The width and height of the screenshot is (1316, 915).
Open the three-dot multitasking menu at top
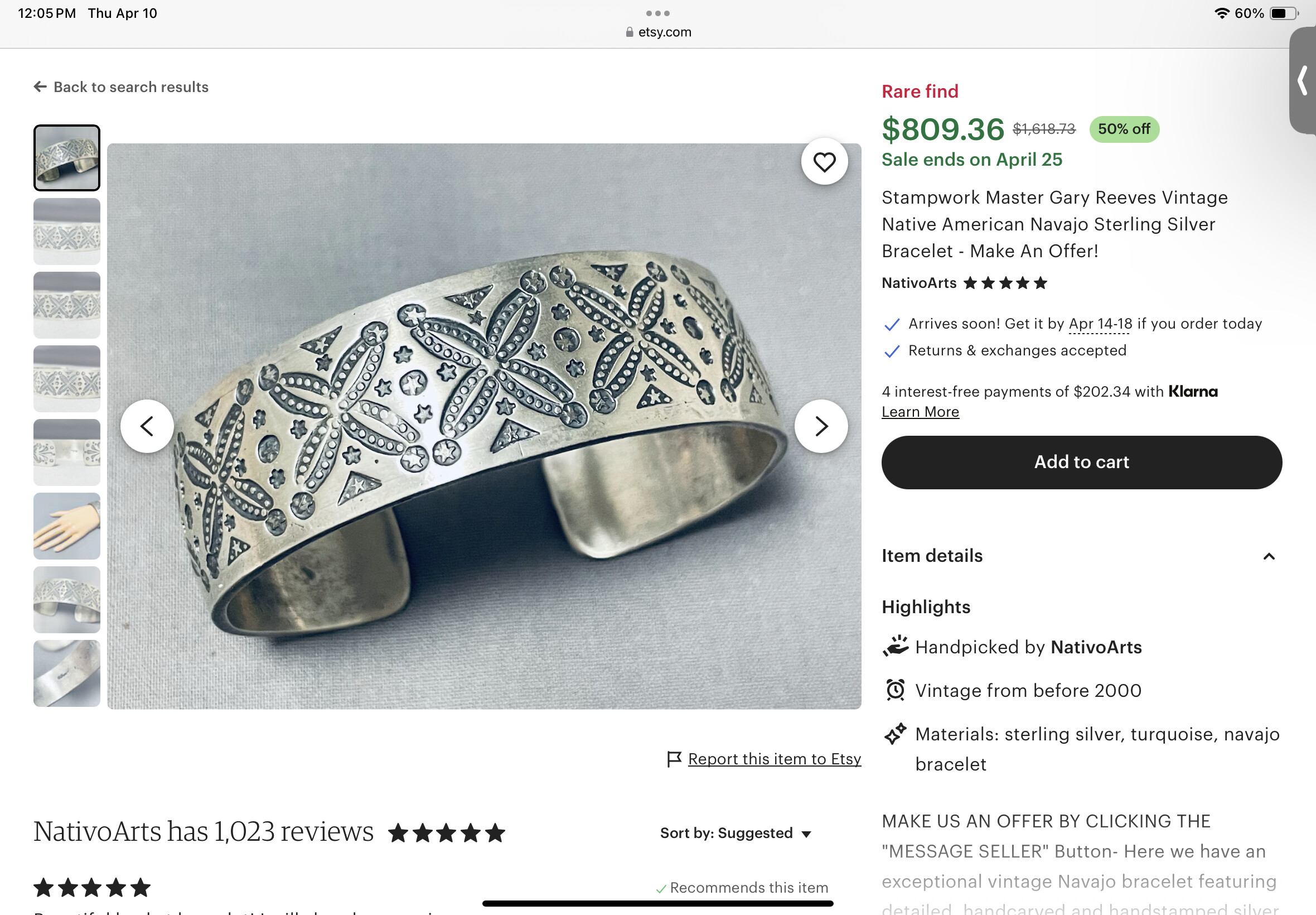[657, 13]
